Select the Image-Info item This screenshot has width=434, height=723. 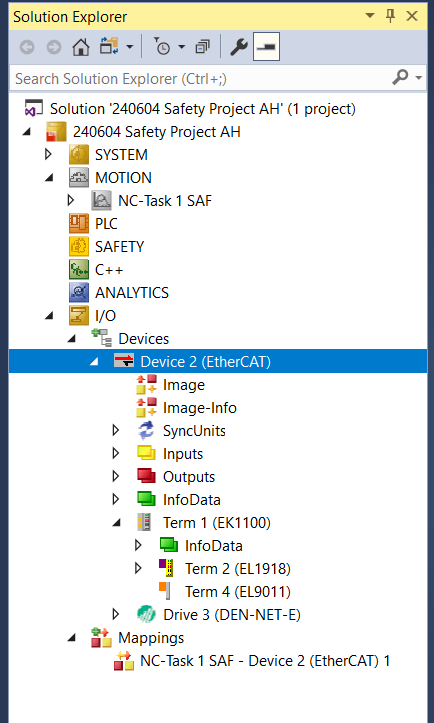pyautogui.click(x=186, y=408)
